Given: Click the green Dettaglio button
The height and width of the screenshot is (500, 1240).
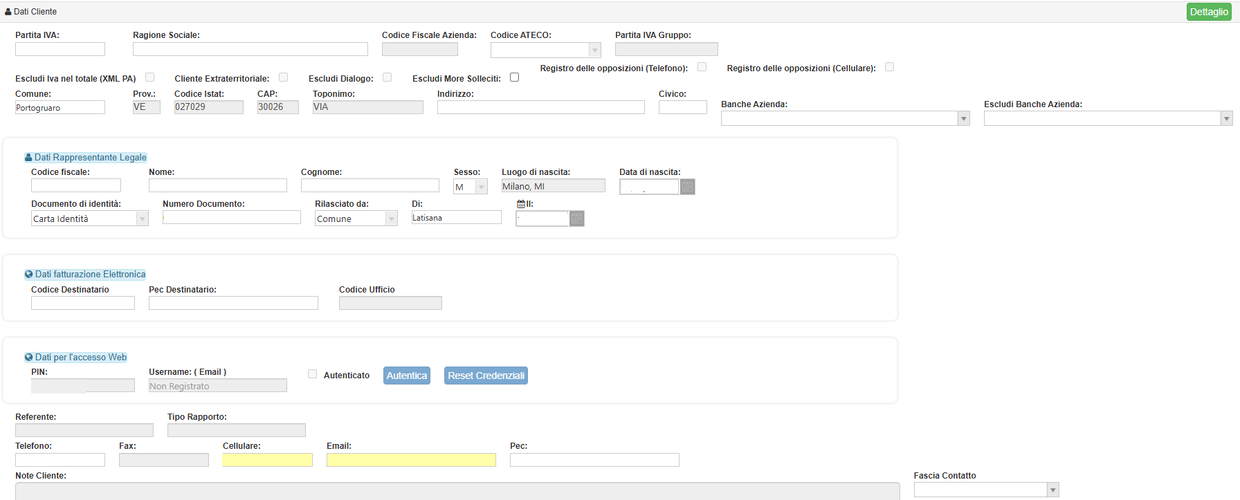Looking at the screenshot, I should 1209,12.
